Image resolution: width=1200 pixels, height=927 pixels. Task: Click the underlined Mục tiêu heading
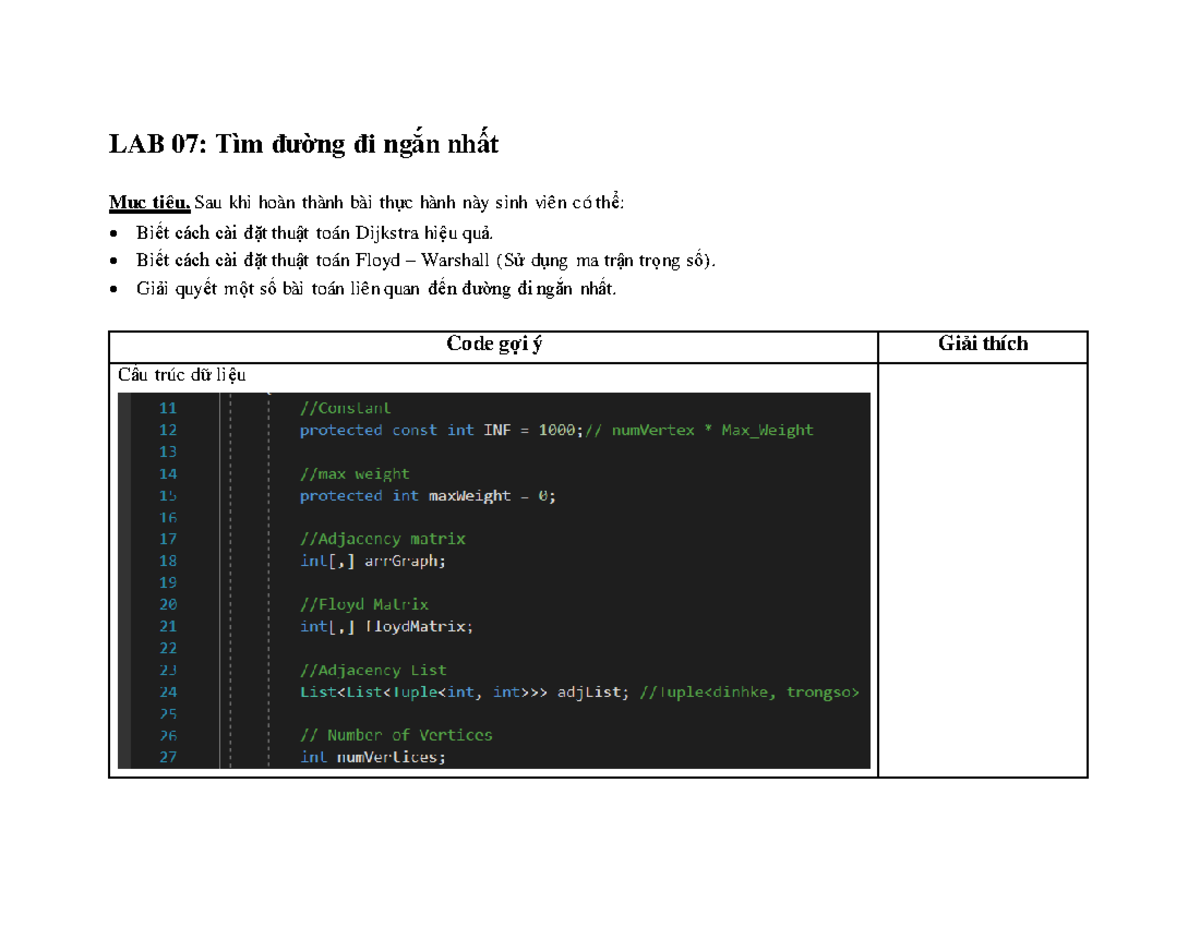(x=150, y=204)
